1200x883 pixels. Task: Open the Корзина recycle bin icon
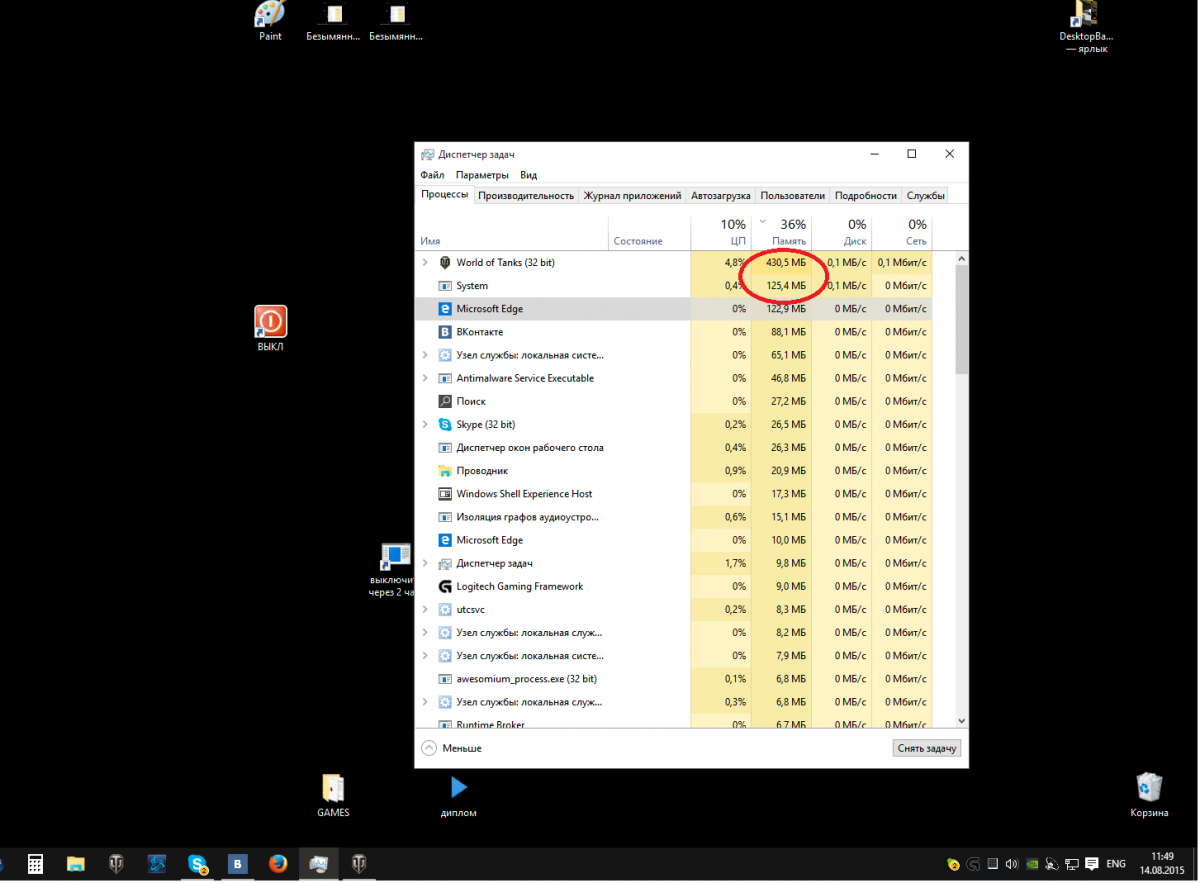click(x=1149, y=790)
